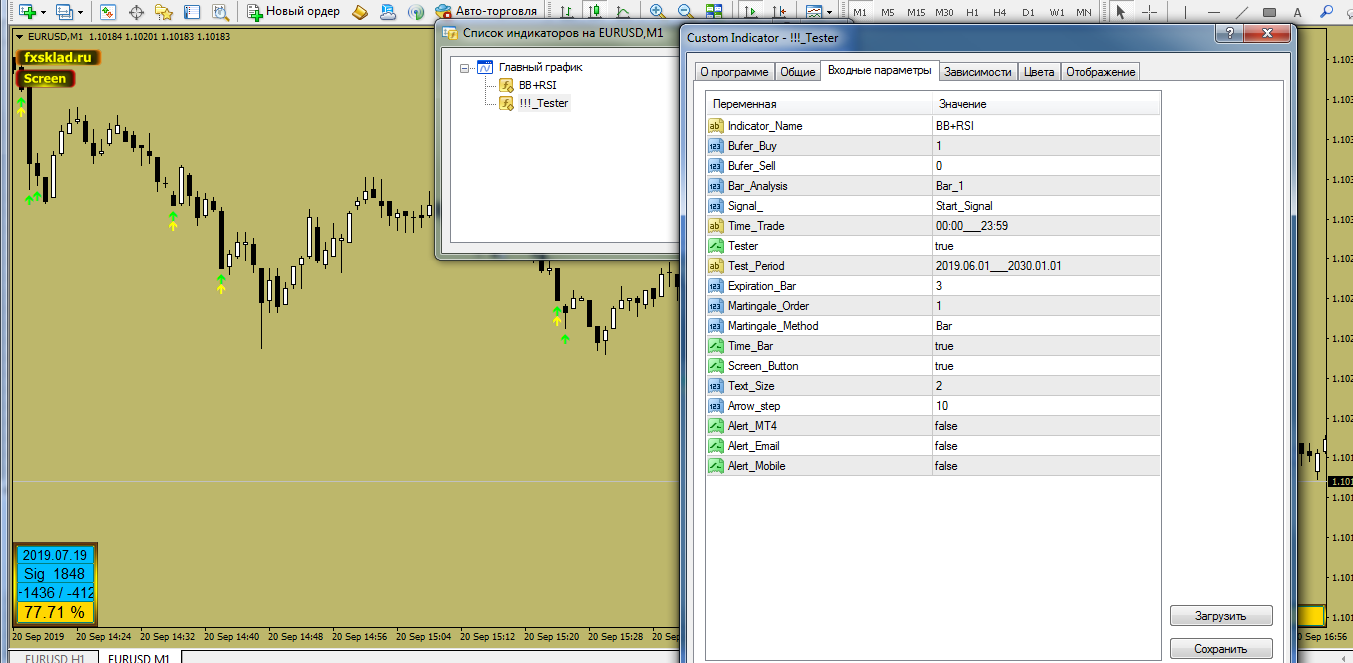Open the chart profiles icon

64,12
